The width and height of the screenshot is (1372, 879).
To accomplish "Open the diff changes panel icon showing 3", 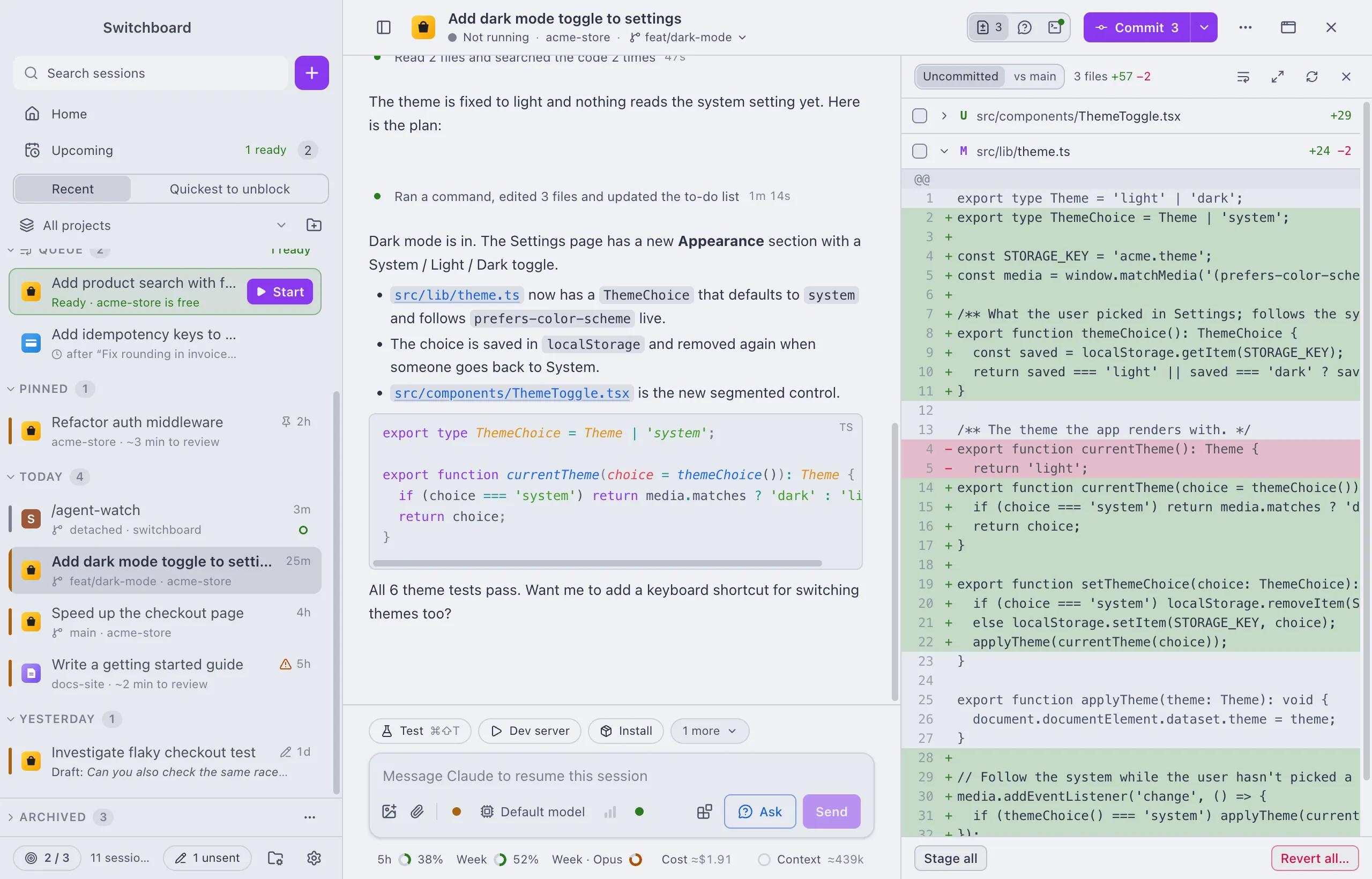I will coord(989,27).
